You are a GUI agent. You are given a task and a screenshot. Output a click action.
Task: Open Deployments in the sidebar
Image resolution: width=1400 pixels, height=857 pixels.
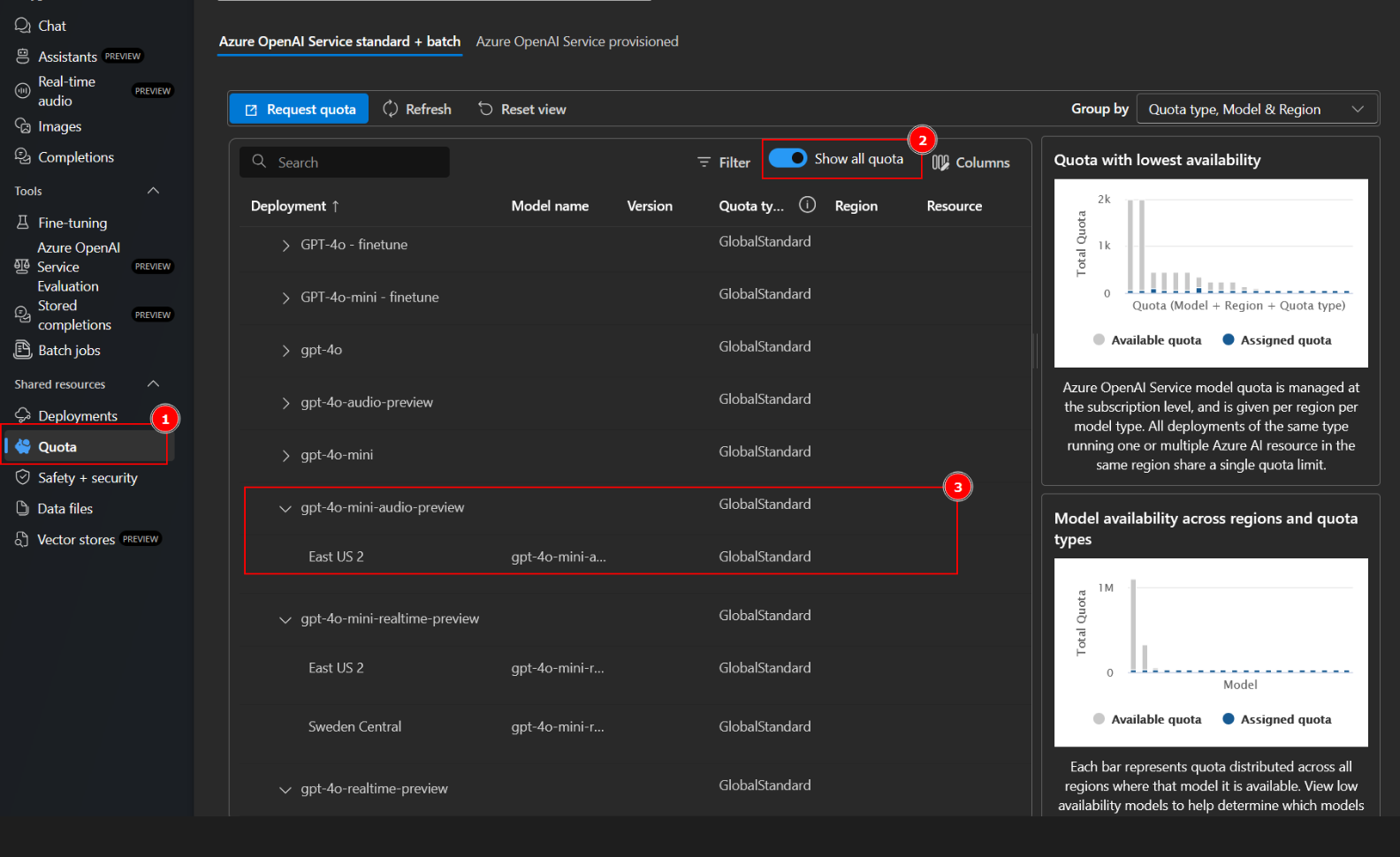[78, 416]
